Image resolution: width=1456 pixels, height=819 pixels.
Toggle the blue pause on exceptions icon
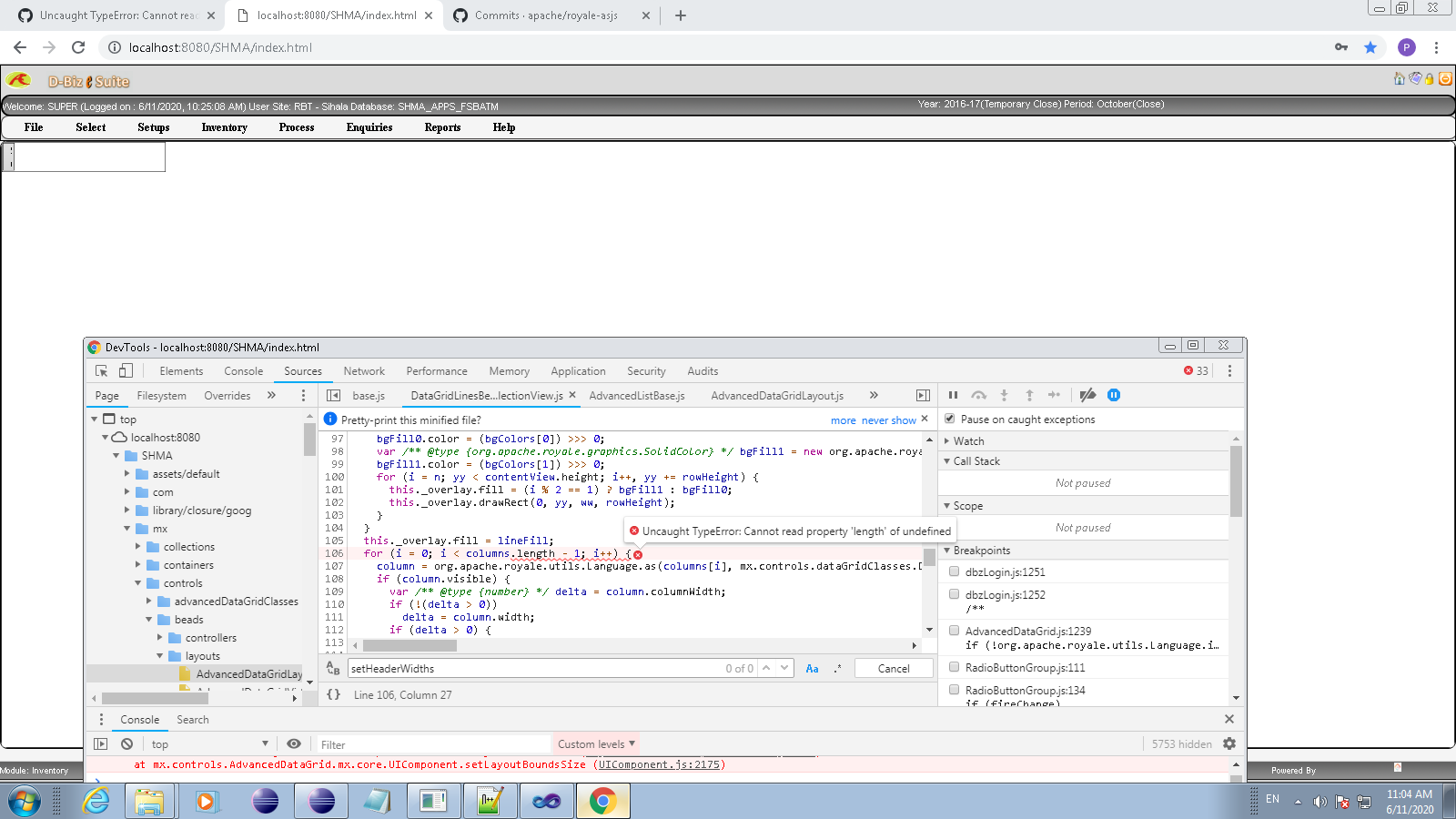point(1114,395)
